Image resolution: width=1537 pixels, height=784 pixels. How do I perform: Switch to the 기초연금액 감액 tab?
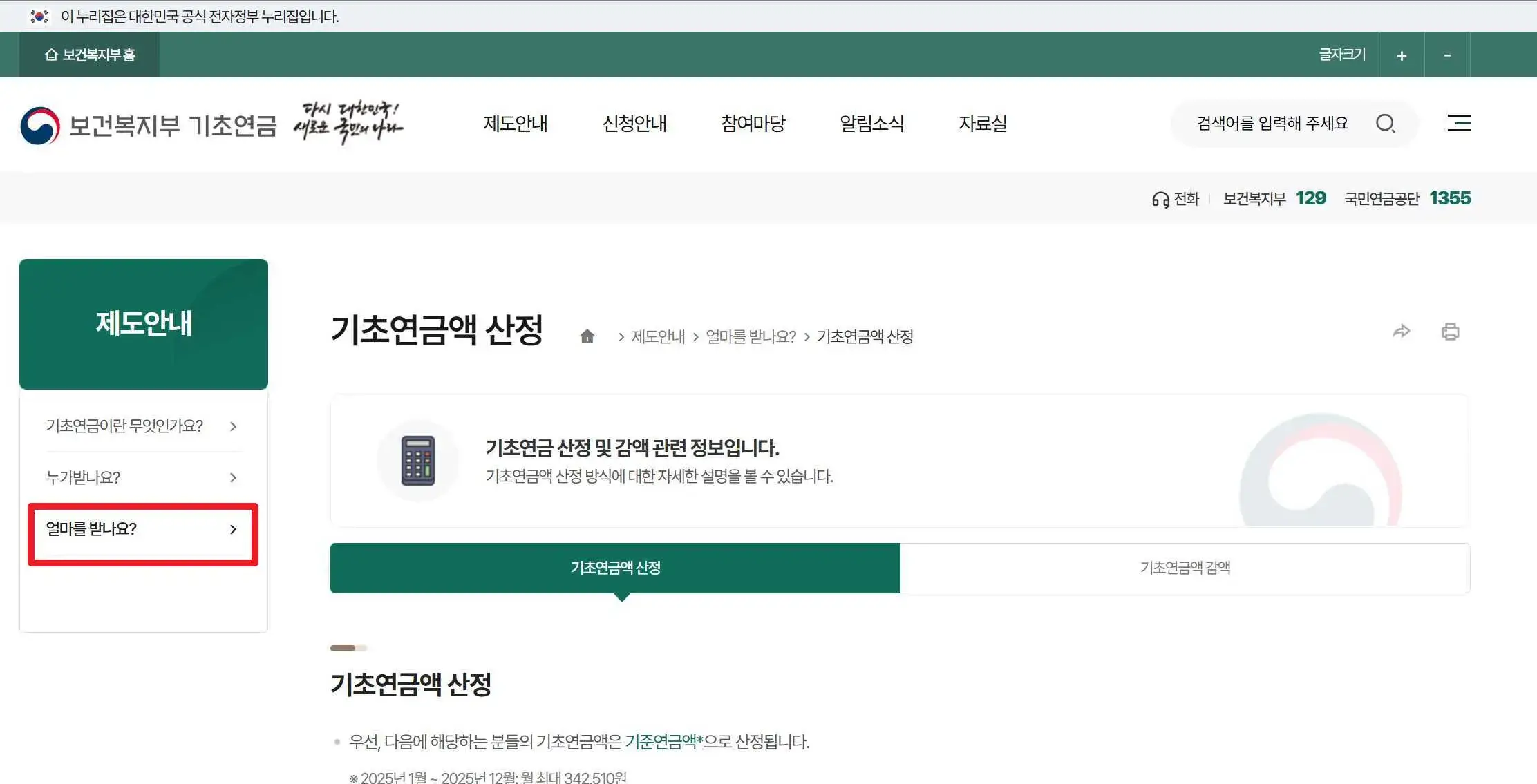tap(1185, 568)
